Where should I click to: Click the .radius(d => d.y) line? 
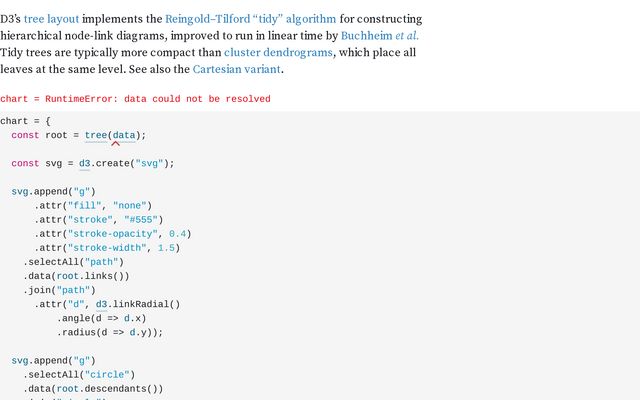click(109, 332)
